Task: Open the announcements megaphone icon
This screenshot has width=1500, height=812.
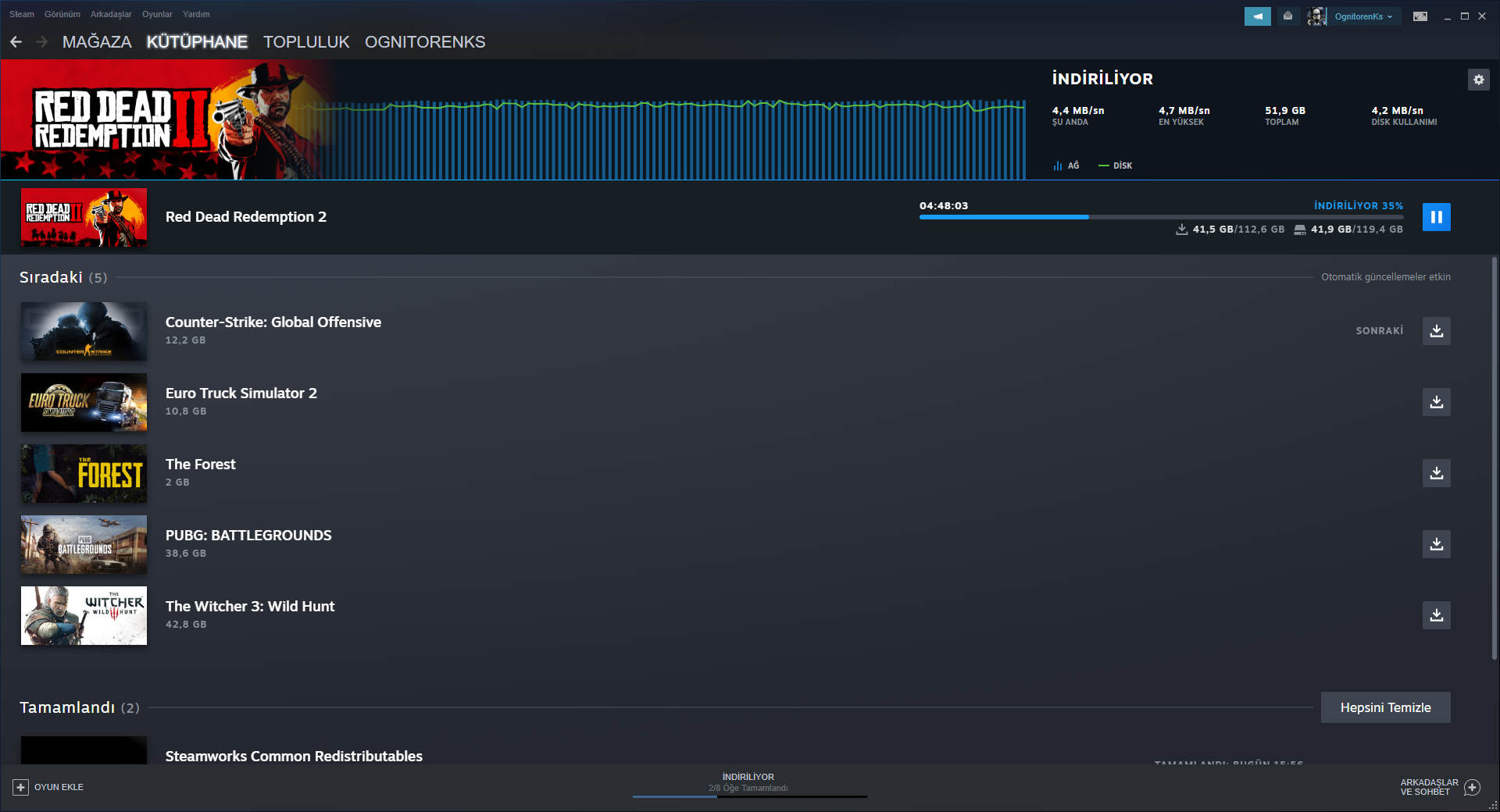Action: click(1258, 16)
